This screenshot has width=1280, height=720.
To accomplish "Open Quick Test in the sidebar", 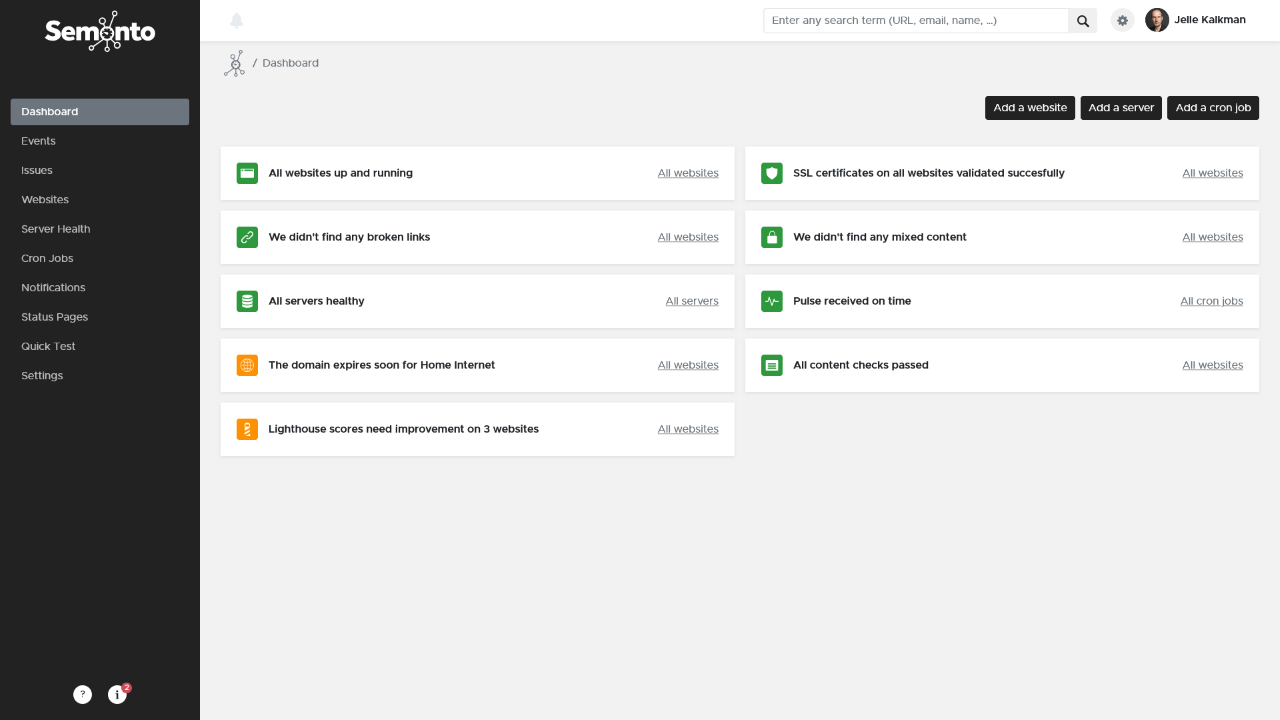I will (x=100, y=346).
